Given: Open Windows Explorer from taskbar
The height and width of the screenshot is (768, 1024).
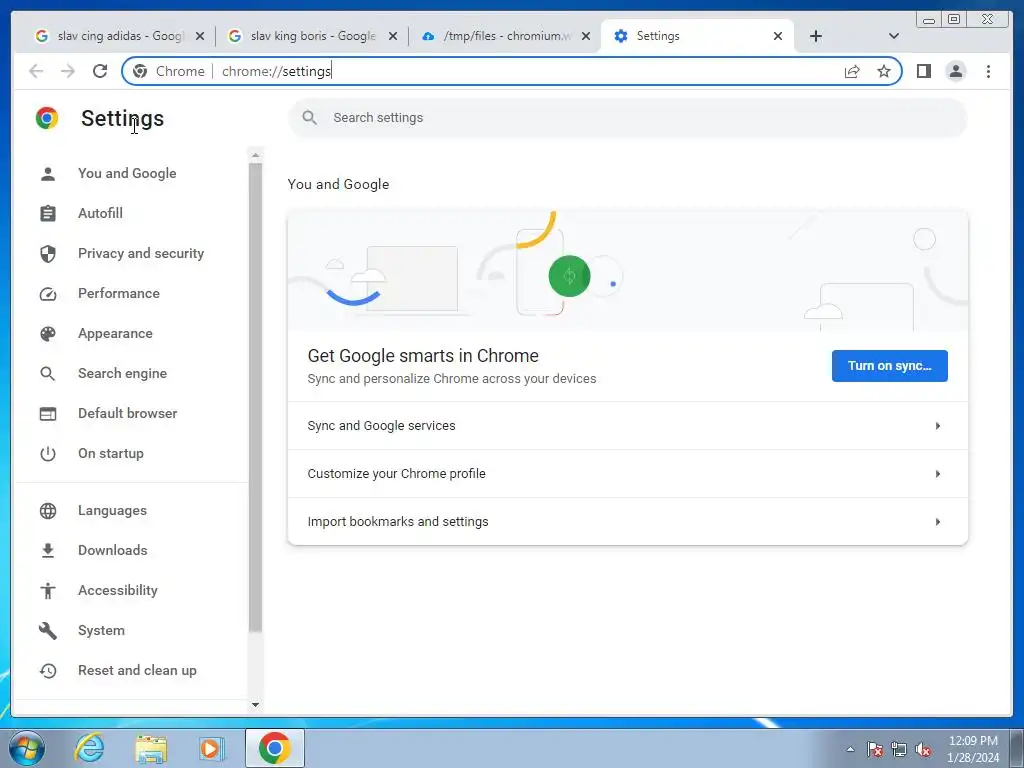Looking at the screenshot, I should 151,748.
